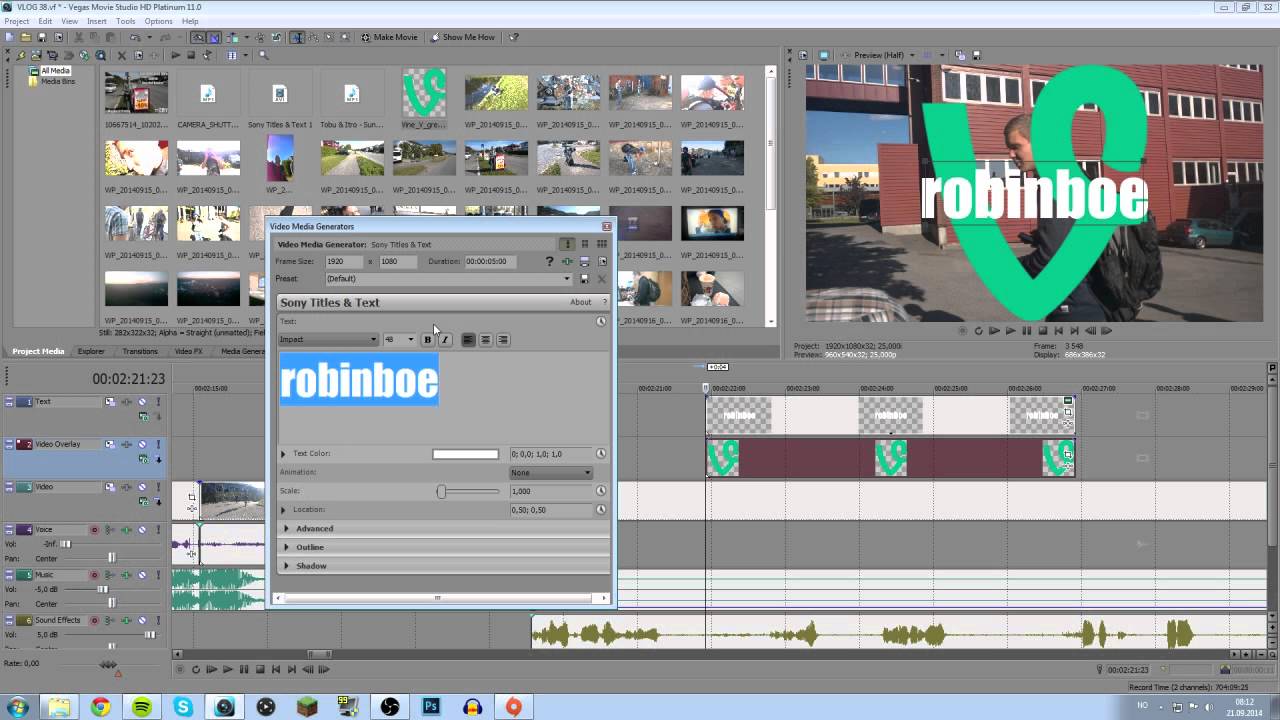The image size is (1280, 720).
Task: Open Track FX on the Voice track
Action: pyautogui.click(x=126, y=530)
